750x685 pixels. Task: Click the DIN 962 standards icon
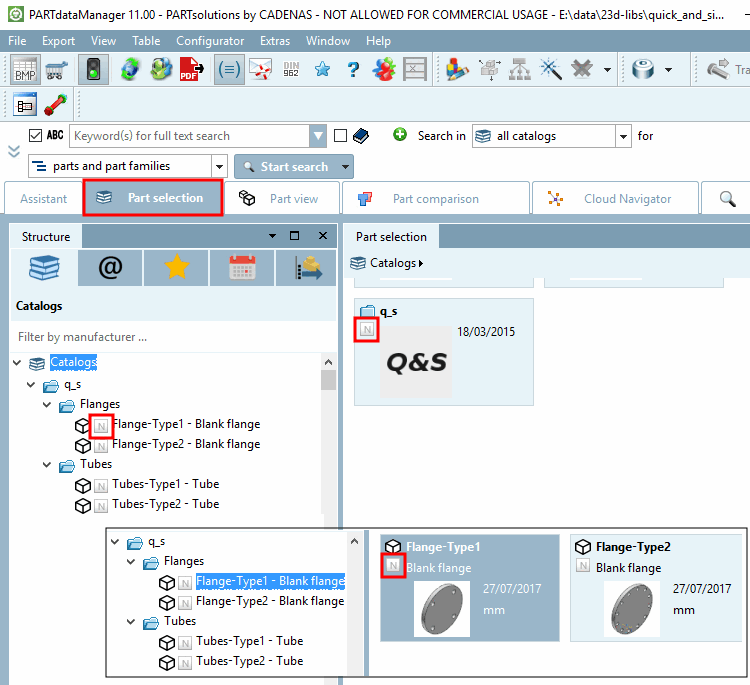pos(291,70)
